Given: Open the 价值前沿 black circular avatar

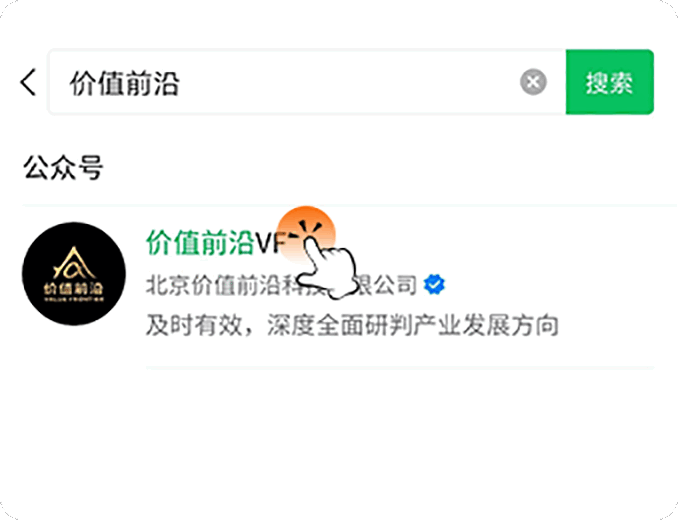Looking at the screenshot, I should [74, 274].
